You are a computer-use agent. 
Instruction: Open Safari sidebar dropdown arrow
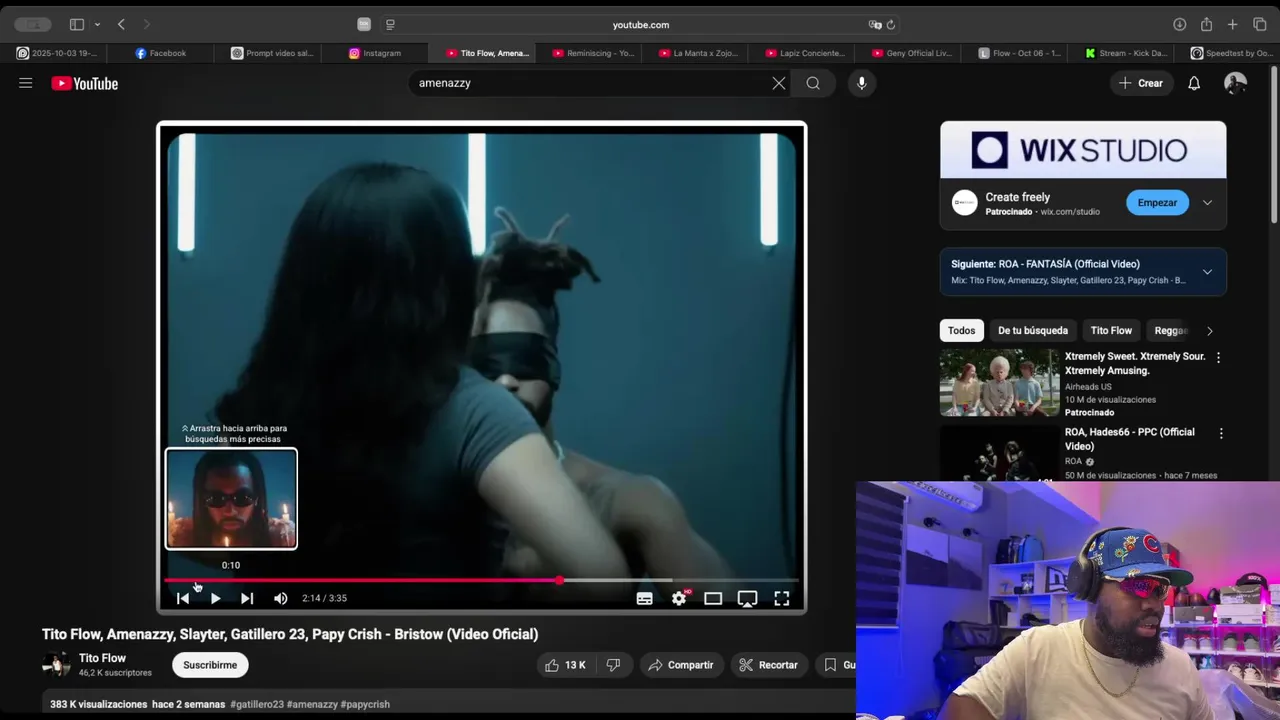point(97,24)
